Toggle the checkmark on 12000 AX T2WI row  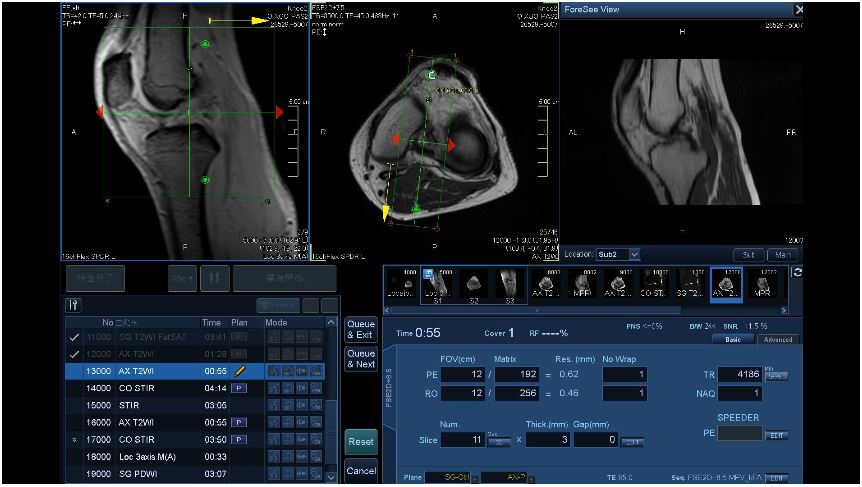pyautogui.click(x=73, y=354)
